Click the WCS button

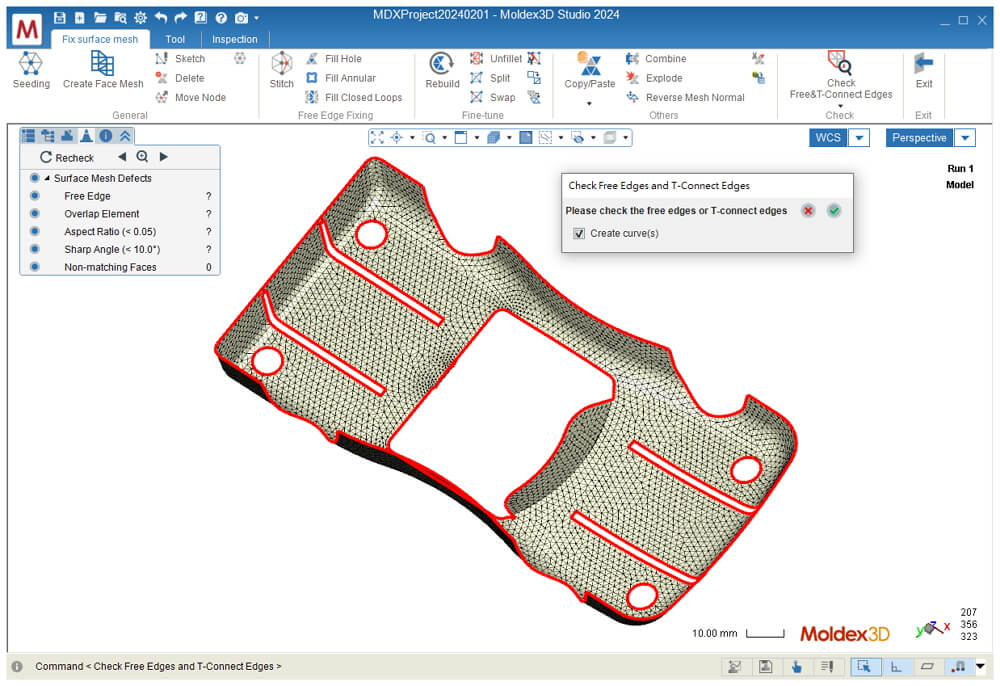coord(828,138)
